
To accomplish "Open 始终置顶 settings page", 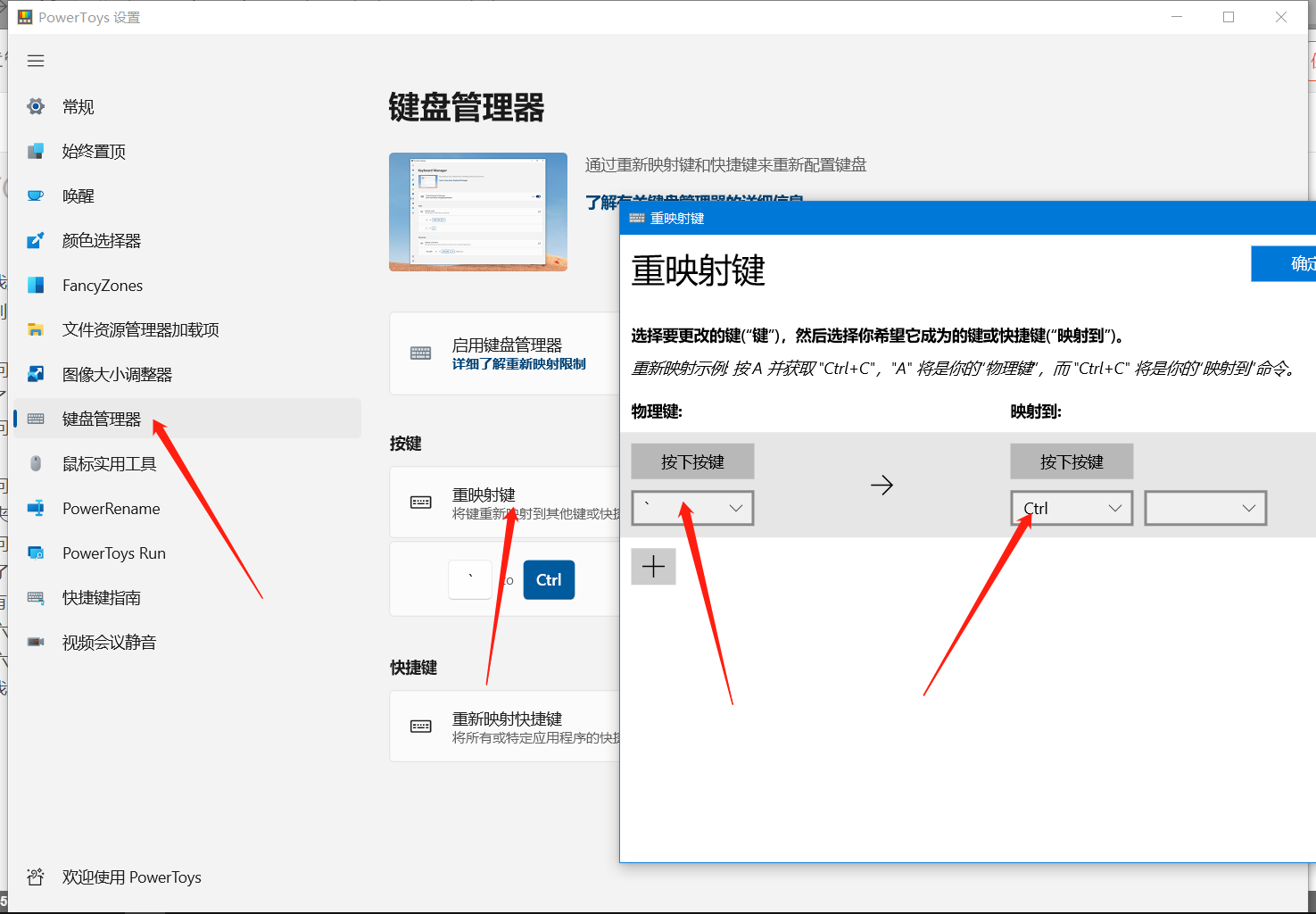I will (x=187, y=151).
